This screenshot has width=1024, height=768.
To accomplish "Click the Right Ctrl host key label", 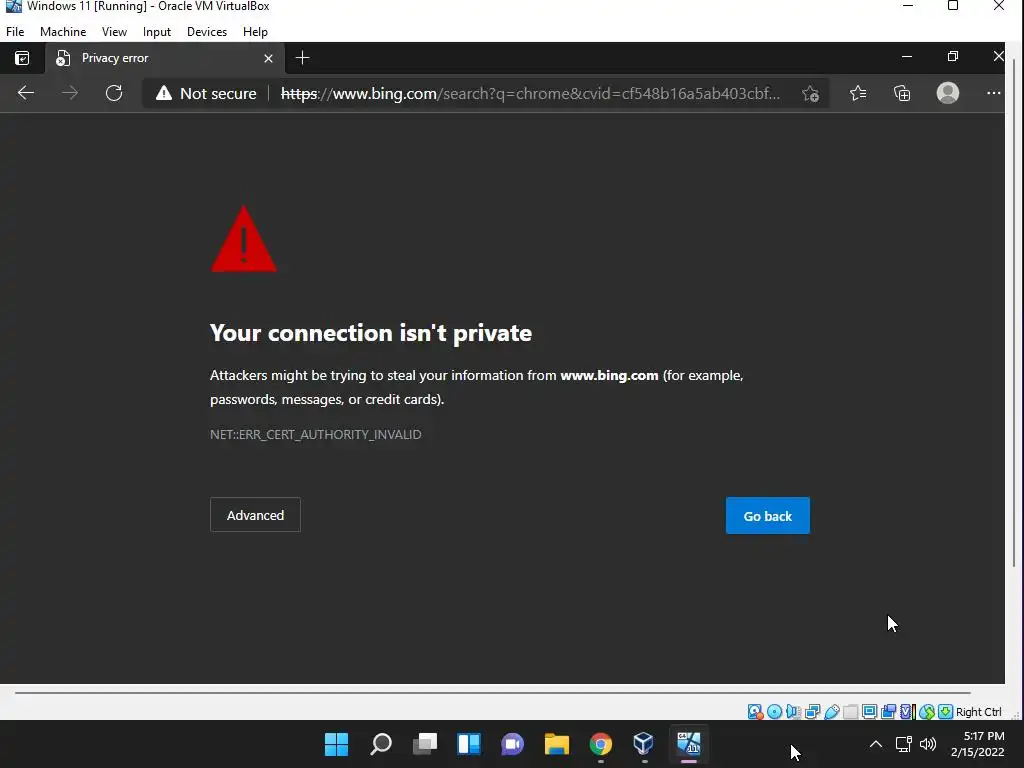I will (978, 712).
